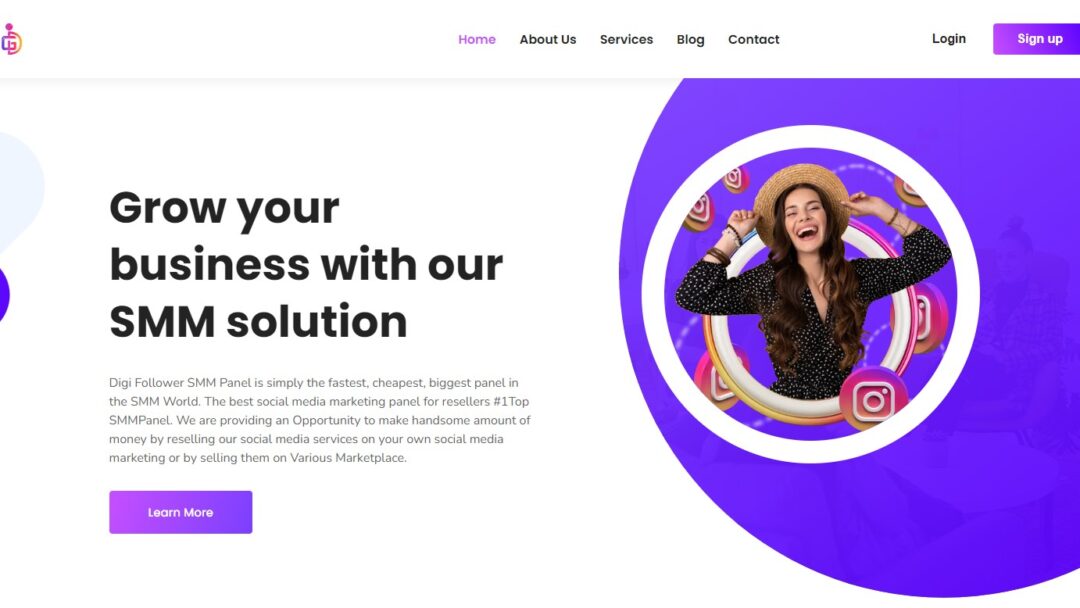Screen dimensions: 1080x608
Task: Select Contact in the navigation bar
Action: (754, 39)
